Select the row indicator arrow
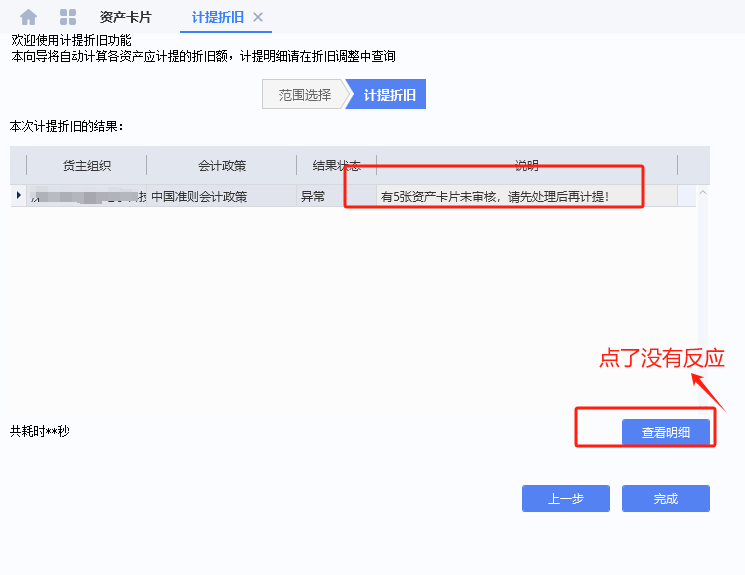The height and width of the screenshot is (575, 745). (x=19, y=195)
